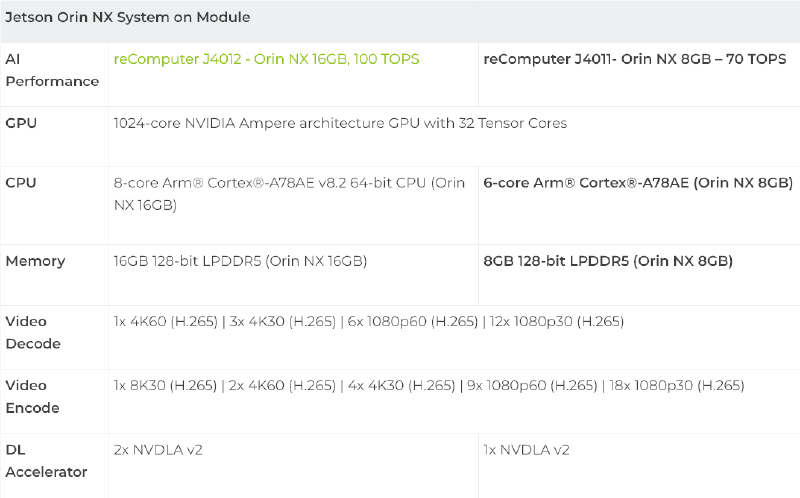Select the Video Decode row label

click(33, 332)
